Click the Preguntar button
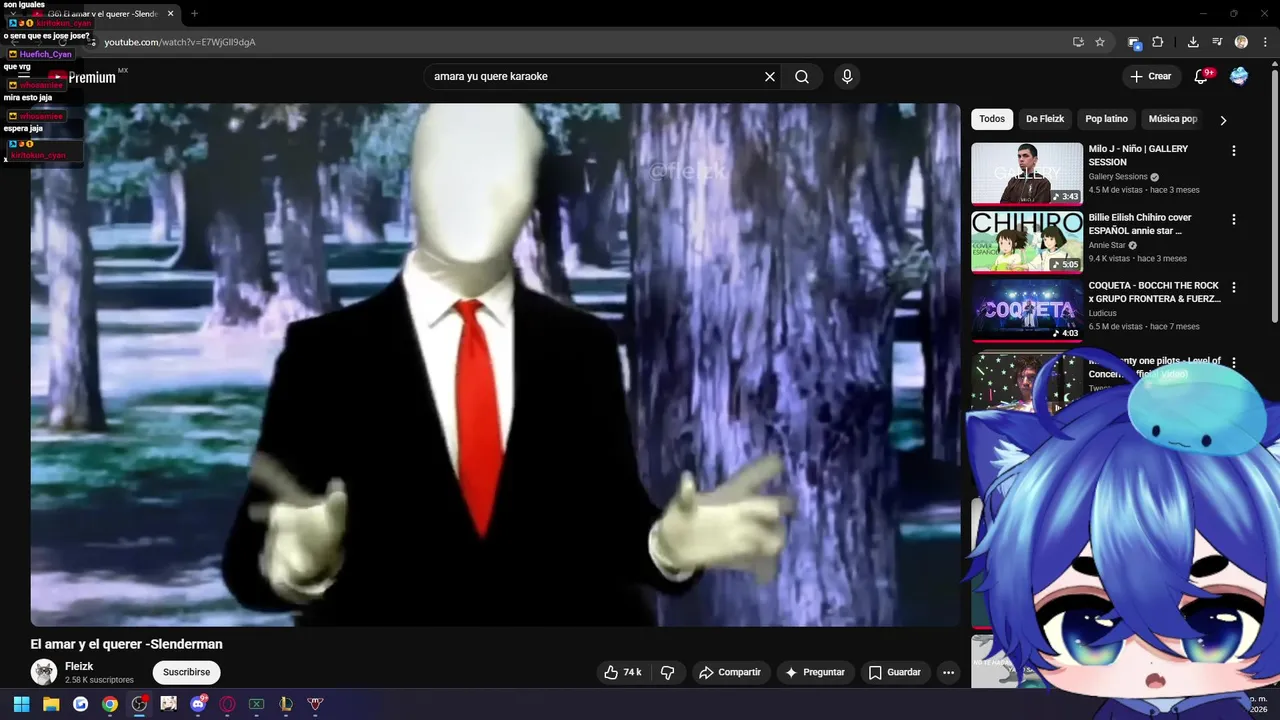Viewport: 1280px width, 720px height. pos(815,672)
